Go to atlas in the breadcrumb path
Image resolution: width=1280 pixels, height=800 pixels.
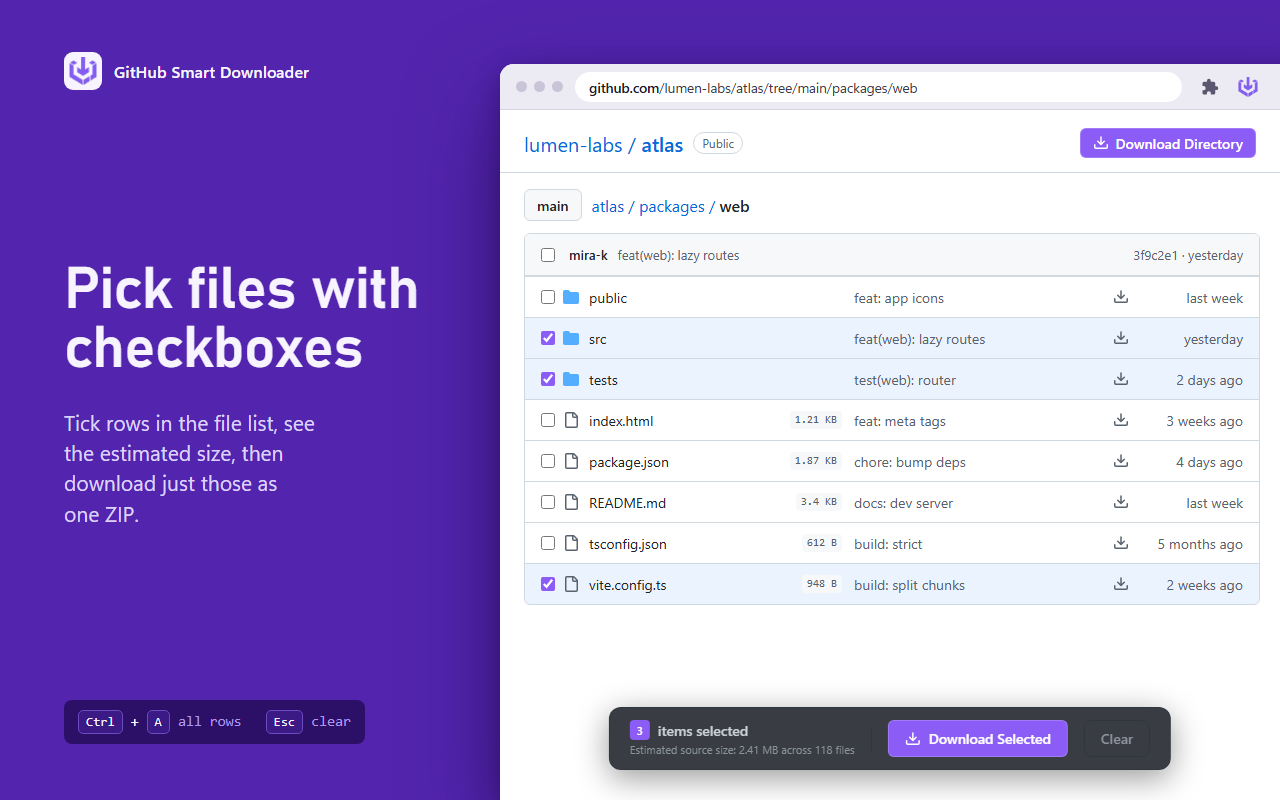608,207
